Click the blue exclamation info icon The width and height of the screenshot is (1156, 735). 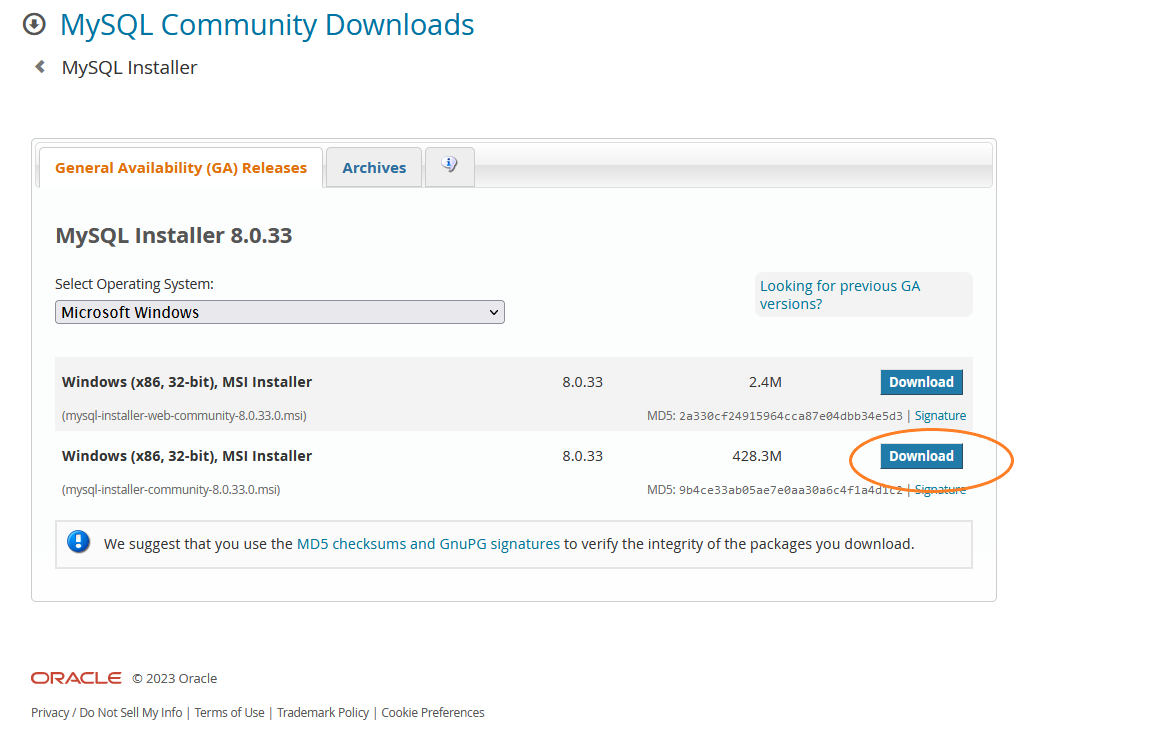78,543
